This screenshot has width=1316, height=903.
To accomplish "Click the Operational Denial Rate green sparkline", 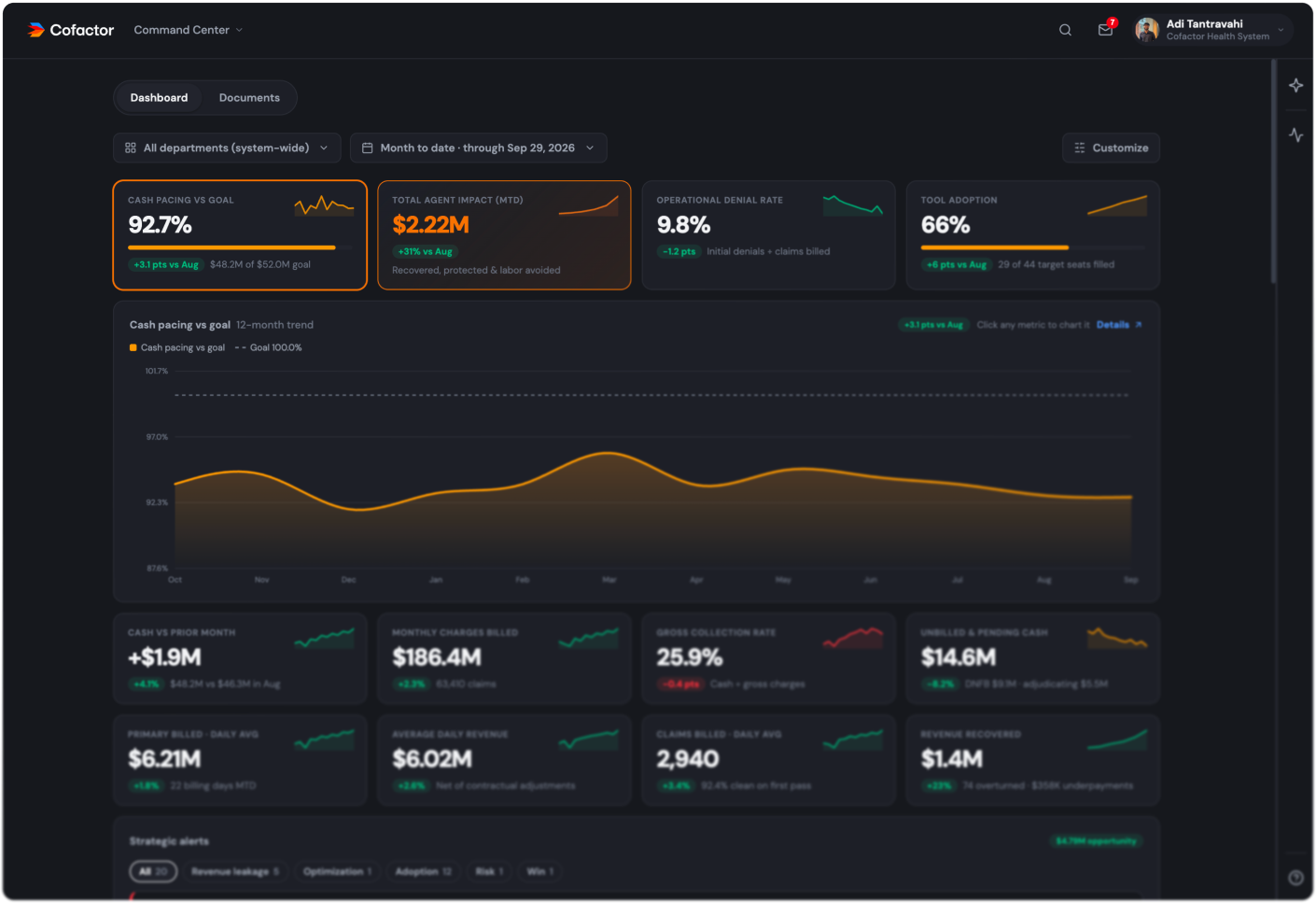I will [853, 205].
